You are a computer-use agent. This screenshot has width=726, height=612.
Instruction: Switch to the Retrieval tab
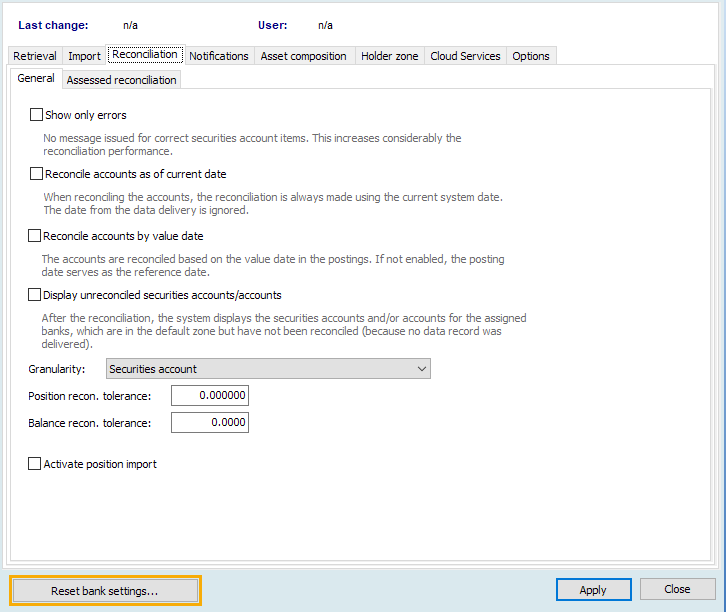34,56
